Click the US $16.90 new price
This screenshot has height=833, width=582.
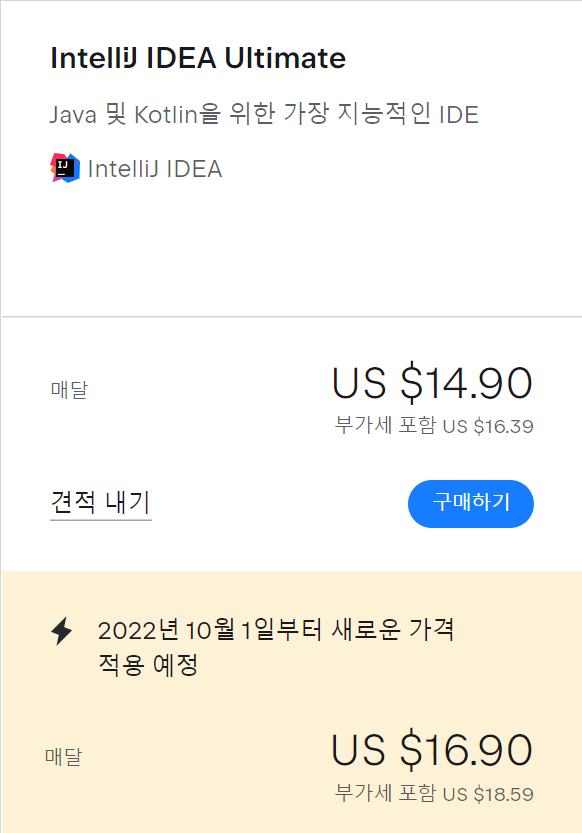pyautogui.click(x=432, y=750)
